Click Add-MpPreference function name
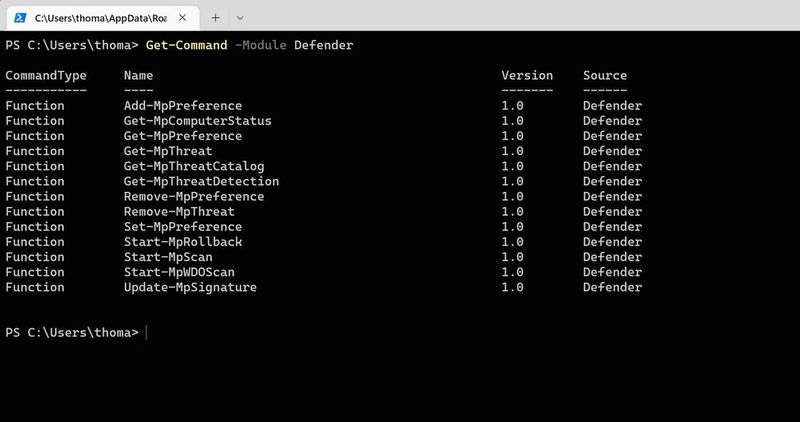The width and height of the screenshot is (800, 422). (x=183, y=106)
